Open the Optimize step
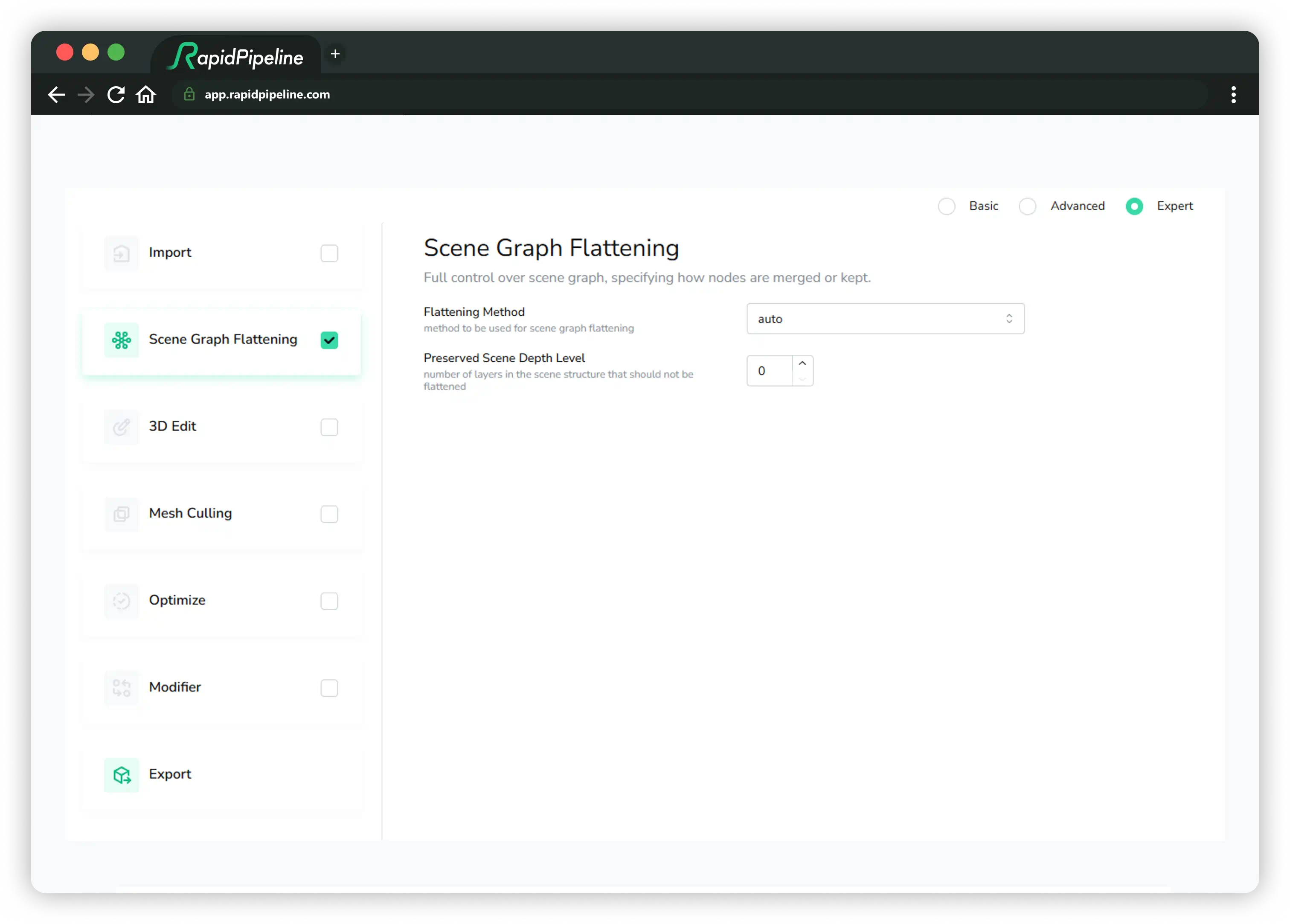The height and width of the screenshot is (924, 1290). click(221, 601)
